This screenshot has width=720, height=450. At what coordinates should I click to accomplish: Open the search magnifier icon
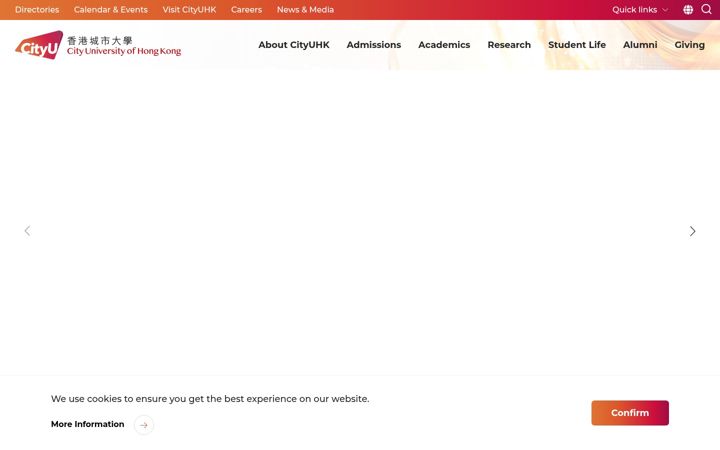(706, 9)
